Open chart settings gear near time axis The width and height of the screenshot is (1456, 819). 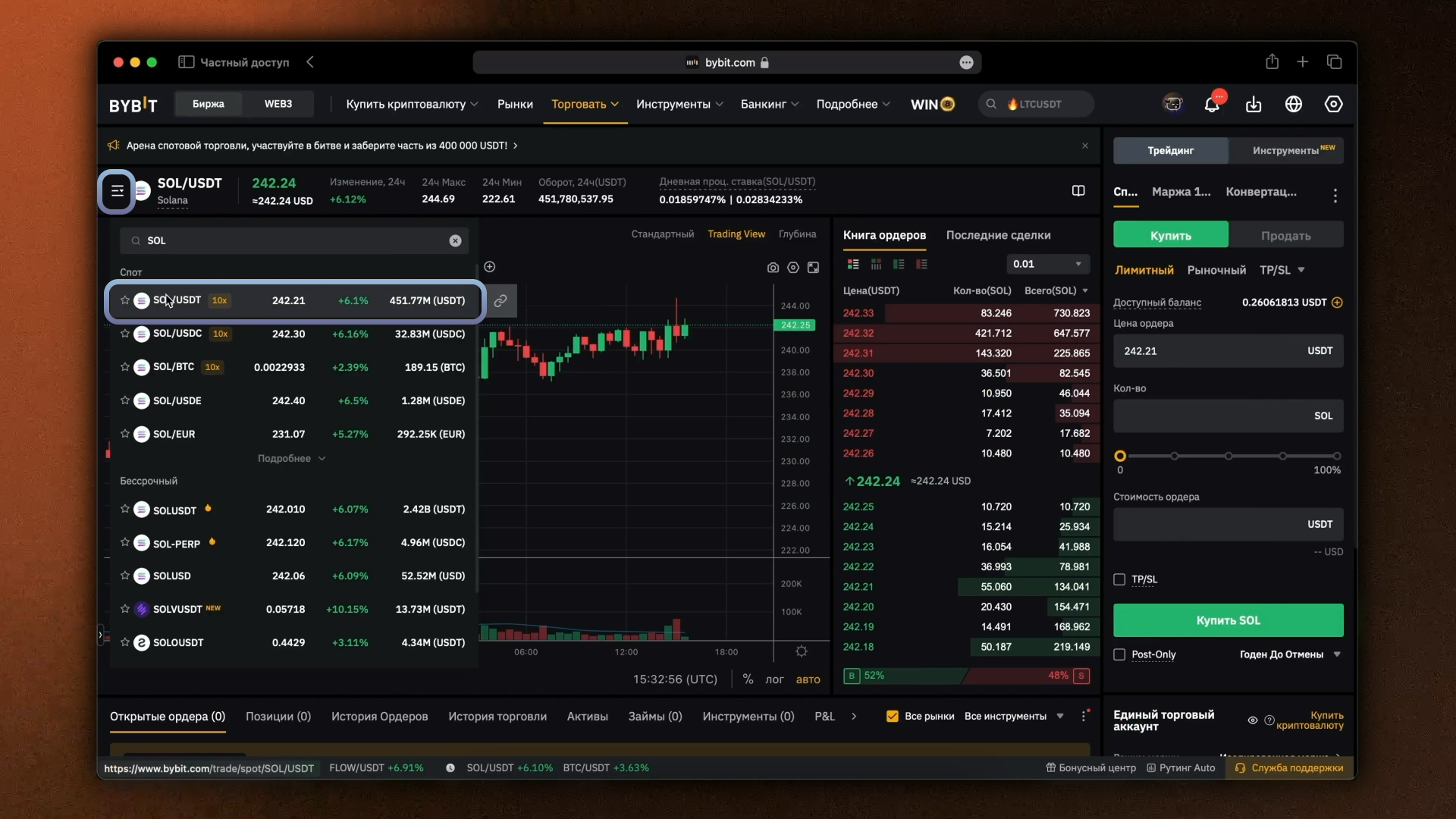click(x=802, y=651)
